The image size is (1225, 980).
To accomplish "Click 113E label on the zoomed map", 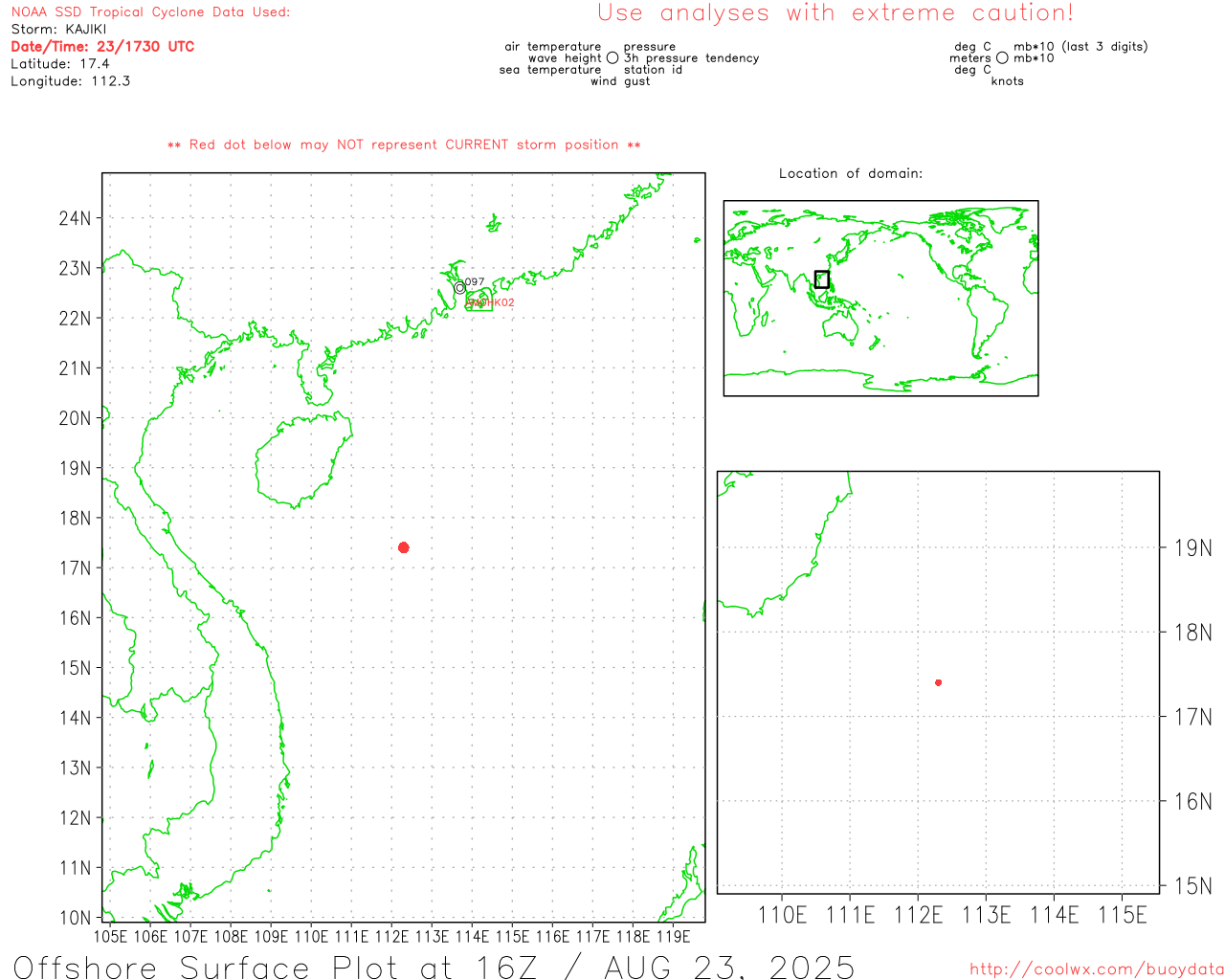I will click(x=986, y=915).
